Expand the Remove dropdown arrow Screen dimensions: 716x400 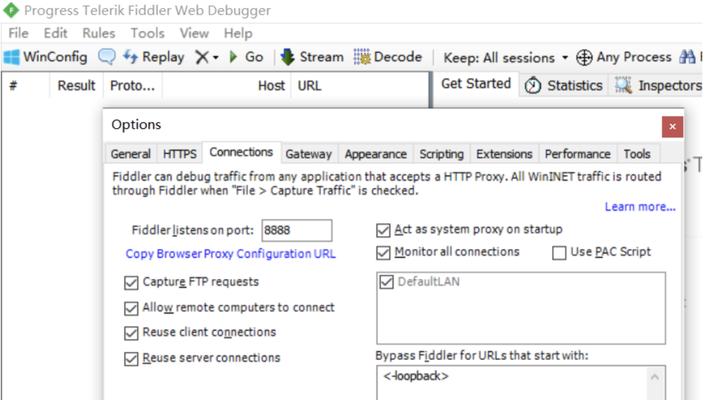[x=216, y=58]
